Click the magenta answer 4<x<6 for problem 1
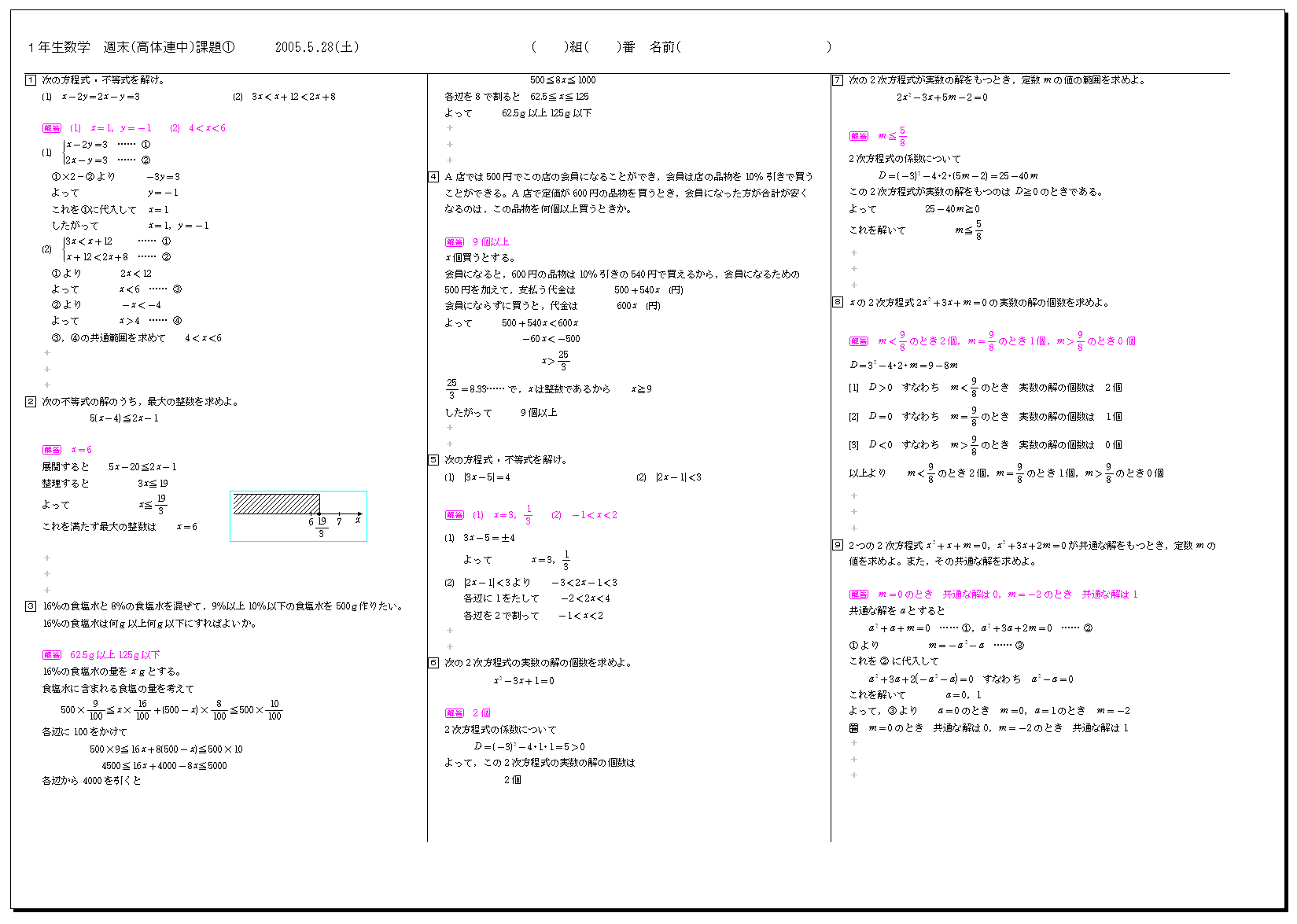Viewport: 1297px width, 924px height. [x=207, y=128]
